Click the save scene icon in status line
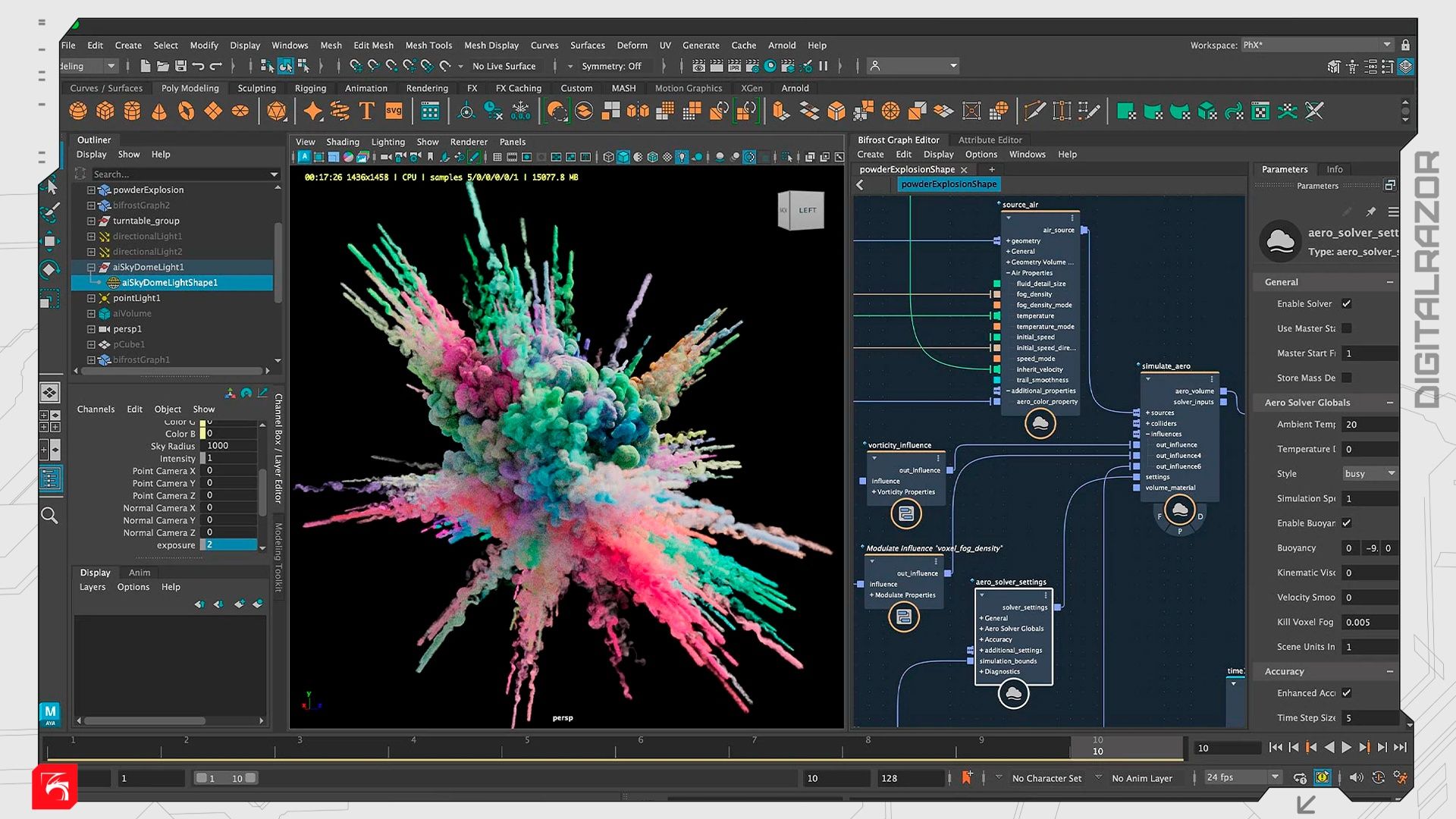 pyautogui.click(x=180, y=66)
